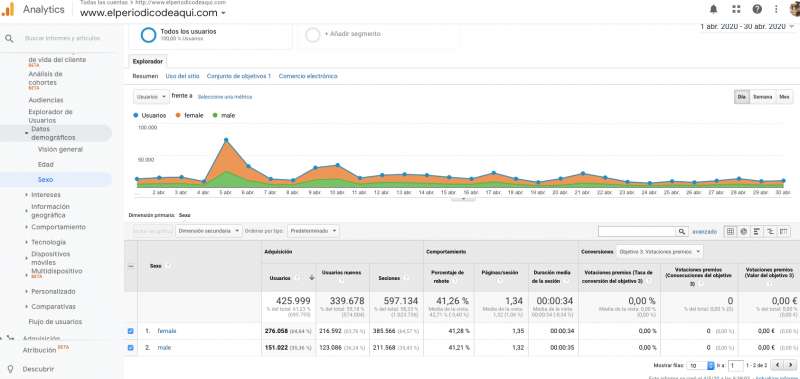The height and width of the screenshot is (379, 800).
Task: Open Dimensión secundaria dropdown
Action: click(x=208, y=231)
